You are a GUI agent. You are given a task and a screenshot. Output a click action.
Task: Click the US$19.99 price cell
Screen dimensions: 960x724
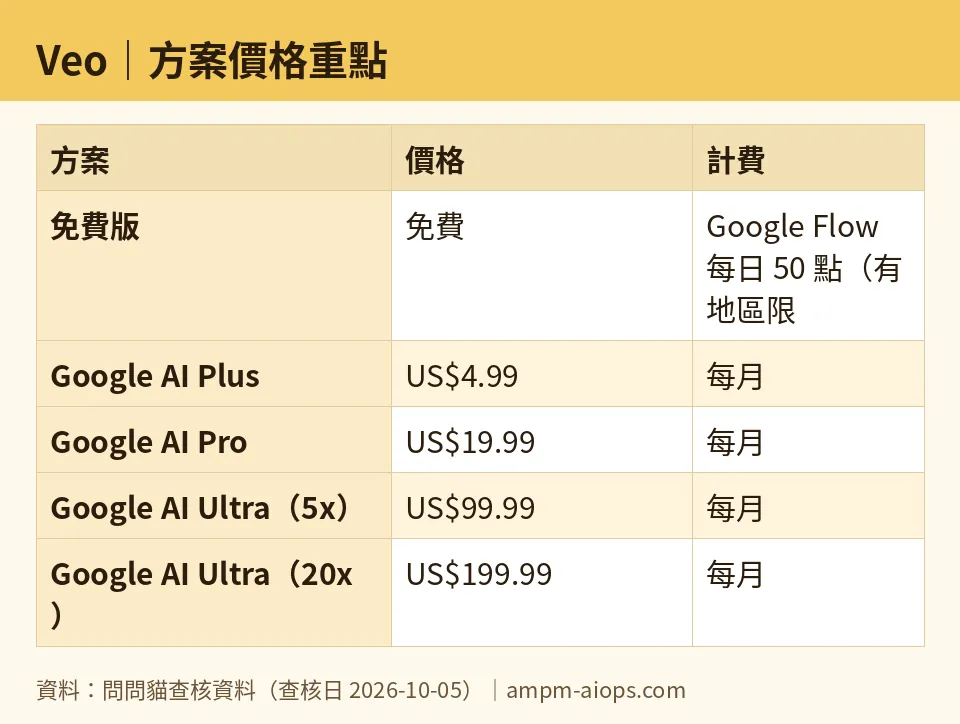coord(542,440)
